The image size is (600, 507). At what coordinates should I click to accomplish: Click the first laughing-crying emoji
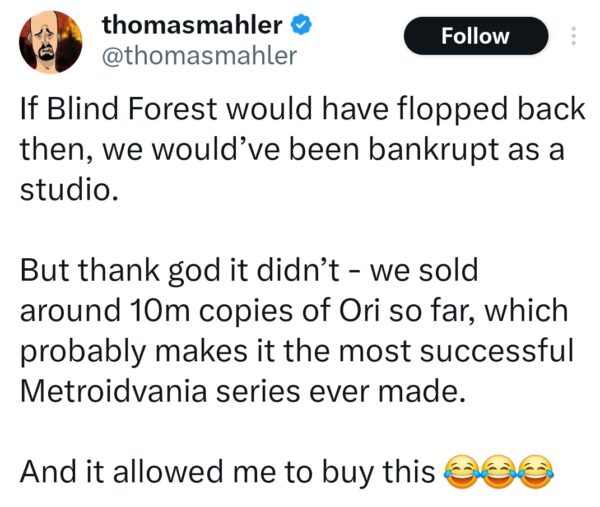coord(458,470)
